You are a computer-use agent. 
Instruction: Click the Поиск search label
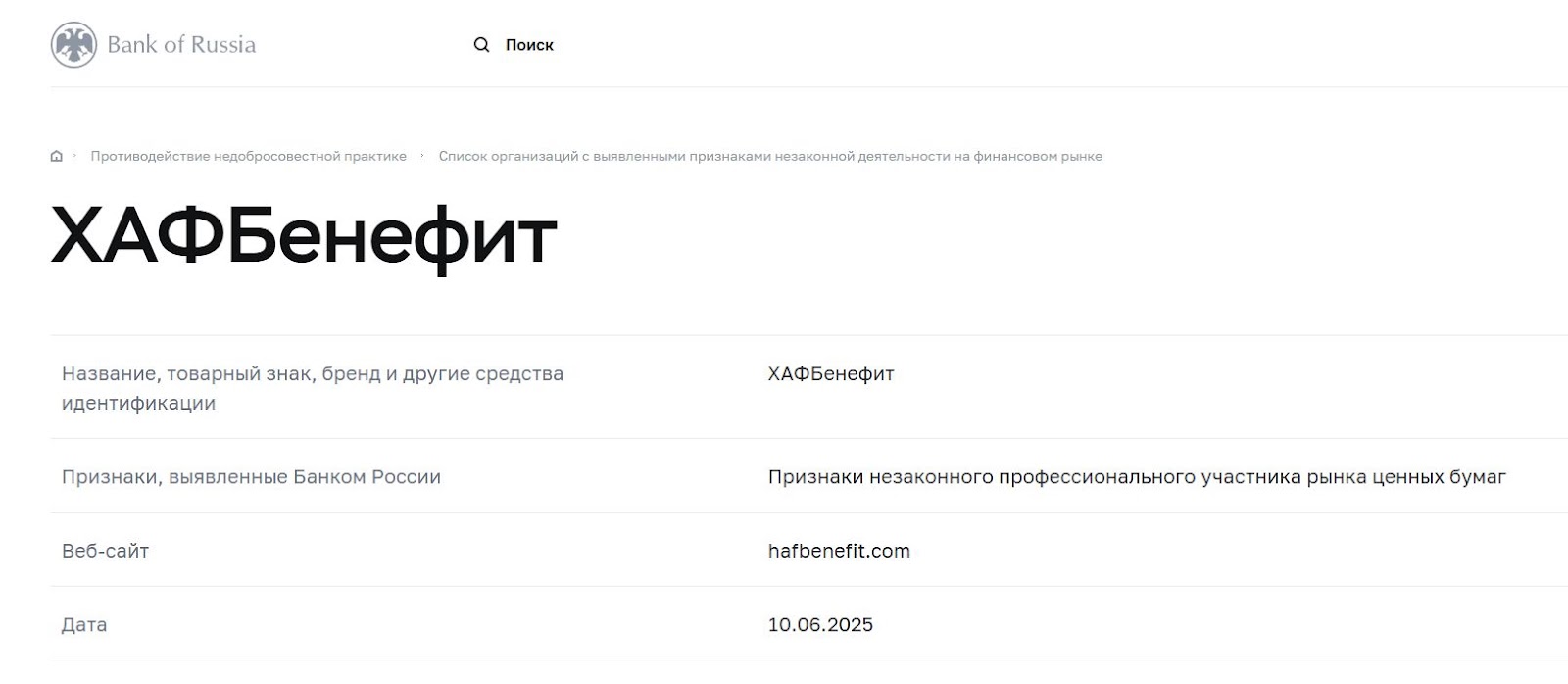[529, 45]
